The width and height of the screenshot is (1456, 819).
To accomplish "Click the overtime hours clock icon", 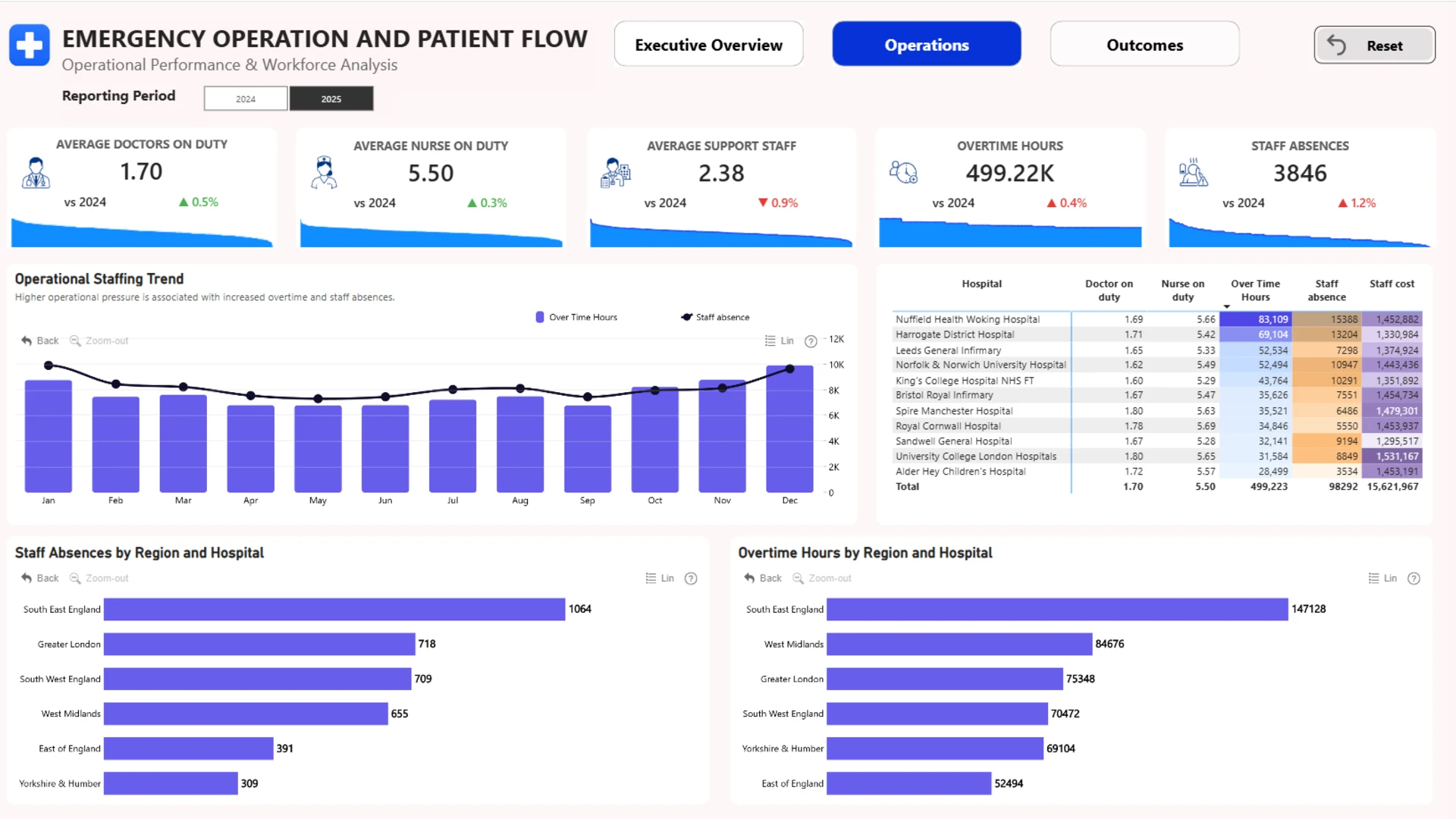I will (x=903, y=172).
